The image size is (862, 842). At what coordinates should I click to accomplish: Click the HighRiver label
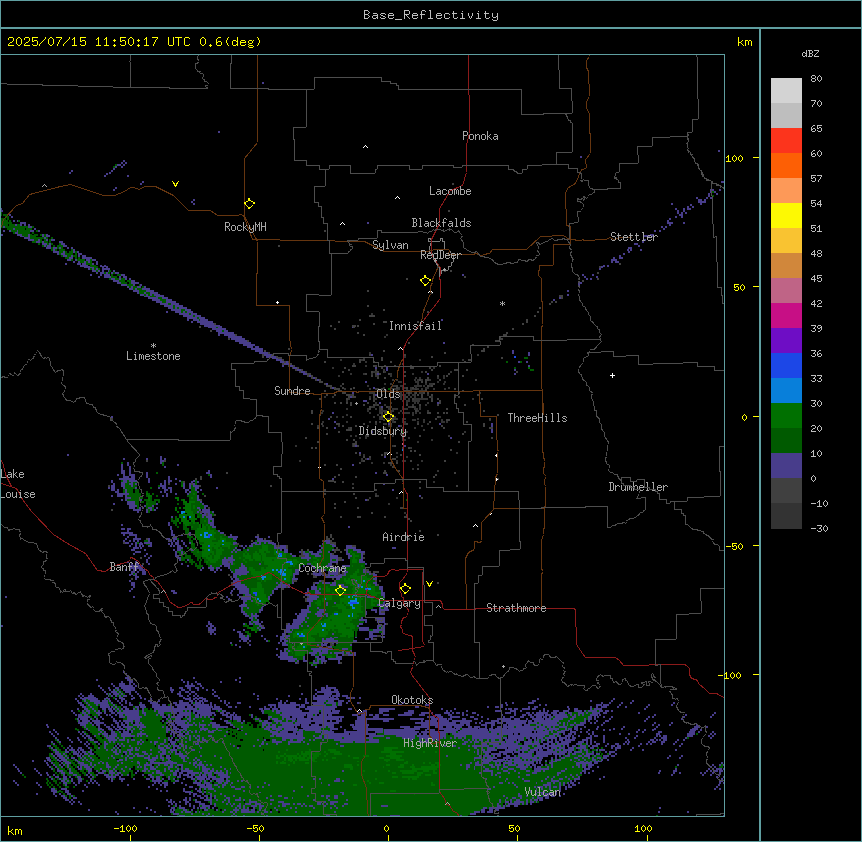430,743
